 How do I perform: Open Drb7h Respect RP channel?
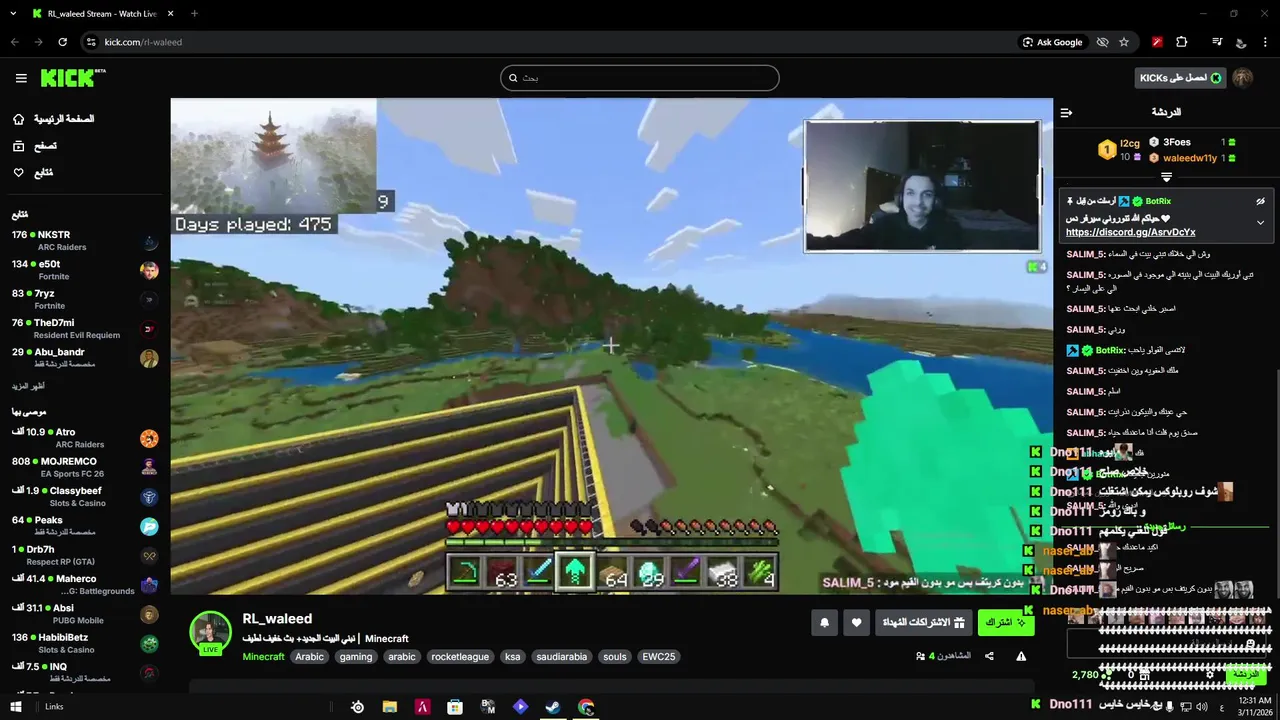click(84, 555)
